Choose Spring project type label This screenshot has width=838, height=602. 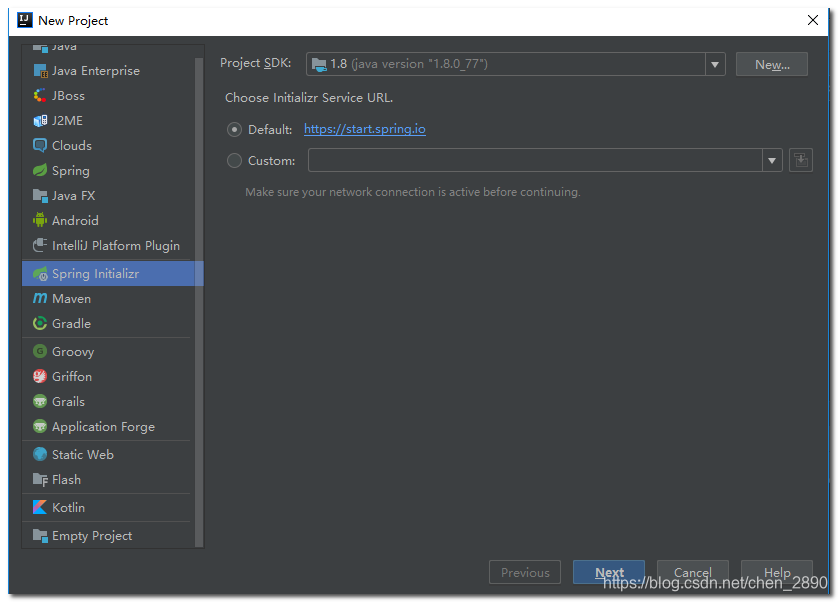[x=71, y=171]
